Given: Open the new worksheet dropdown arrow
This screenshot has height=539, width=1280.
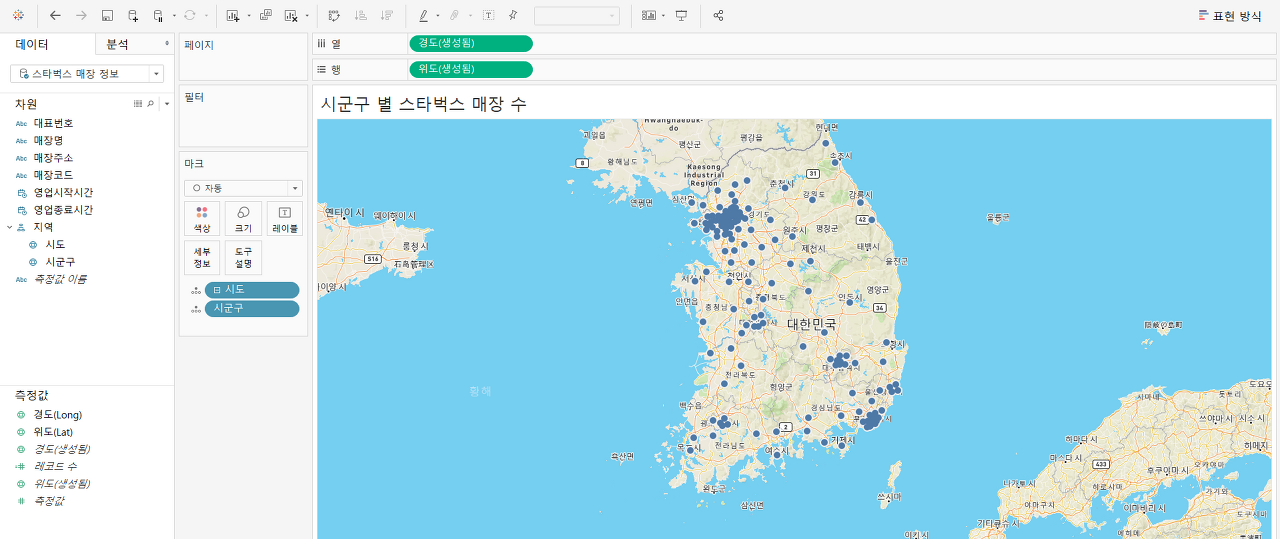Looking at the screenshot, I should click(x=247, y=16).
